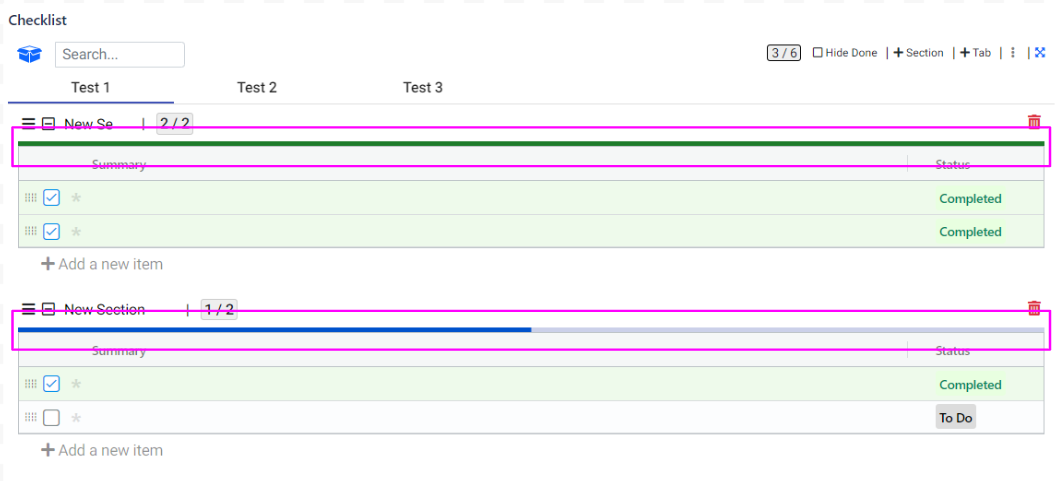Open the To Do status dropdown

coord(955,418)
